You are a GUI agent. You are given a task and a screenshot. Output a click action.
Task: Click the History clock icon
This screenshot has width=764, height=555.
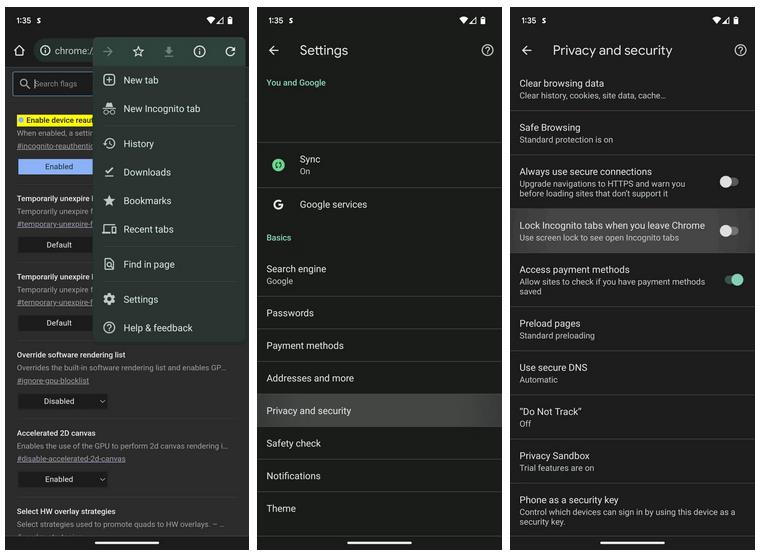click(x=109, y=144)
